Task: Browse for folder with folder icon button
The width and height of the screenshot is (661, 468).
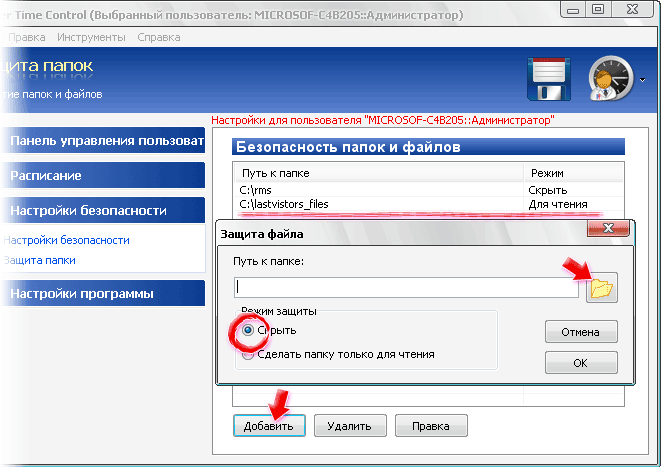Action: [602, 288]
